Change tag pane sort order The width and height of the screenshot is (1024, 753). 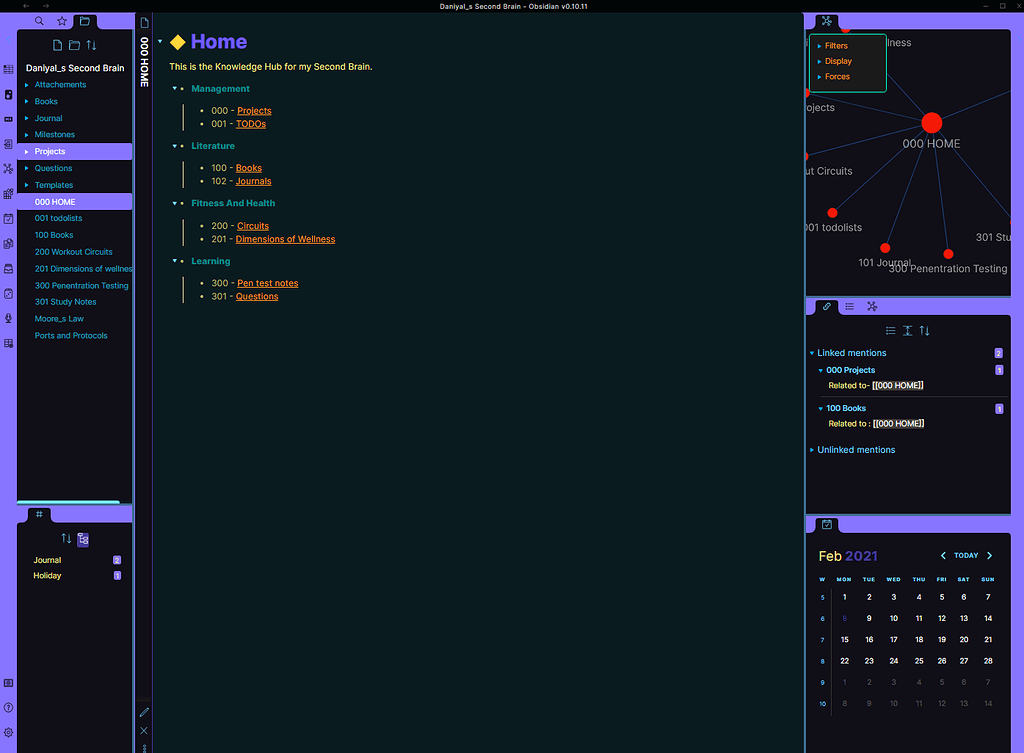[66, 539]
